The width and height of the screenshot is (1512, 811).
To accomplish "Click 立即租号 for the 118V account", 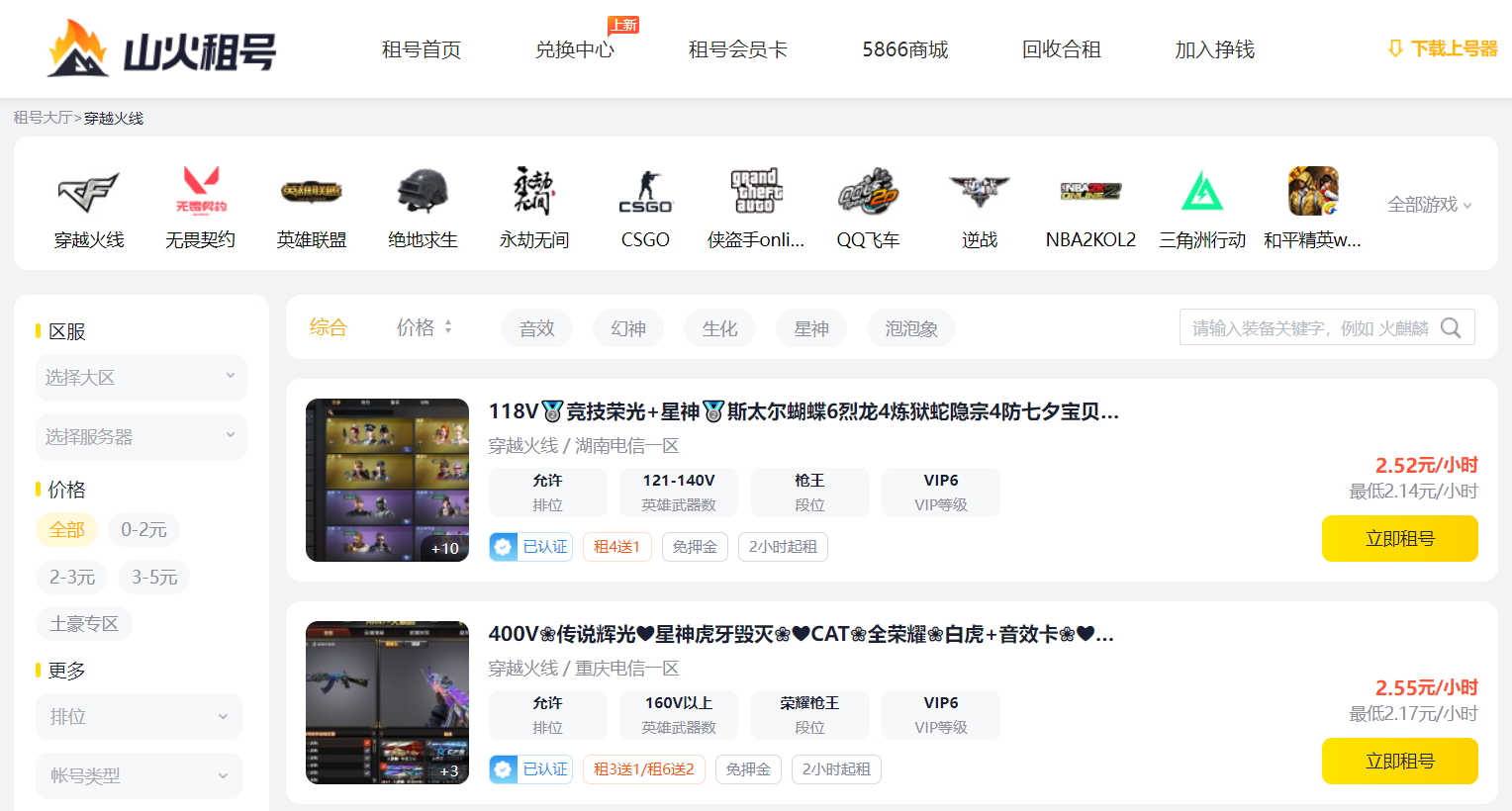I will (x=1399, y=539).
